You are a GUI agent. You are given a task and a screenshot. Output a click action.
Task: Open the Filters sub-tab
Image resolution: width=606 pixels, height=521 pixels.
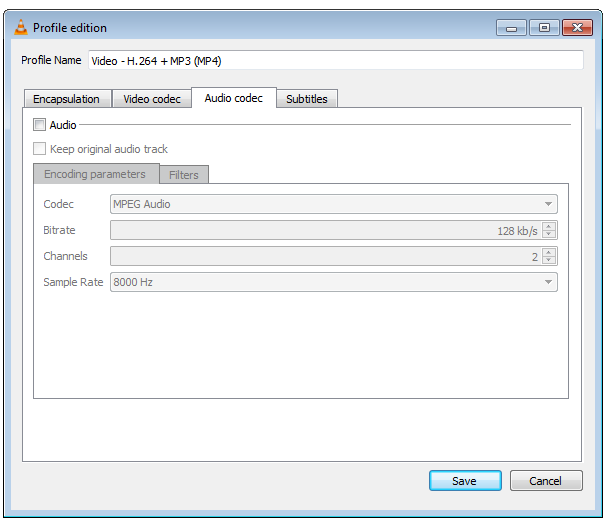184,175
